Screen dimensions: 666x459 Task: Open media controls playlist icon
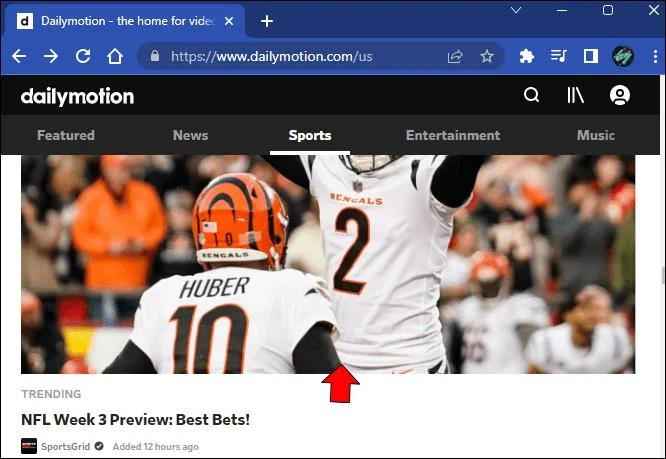click(559, 56)
